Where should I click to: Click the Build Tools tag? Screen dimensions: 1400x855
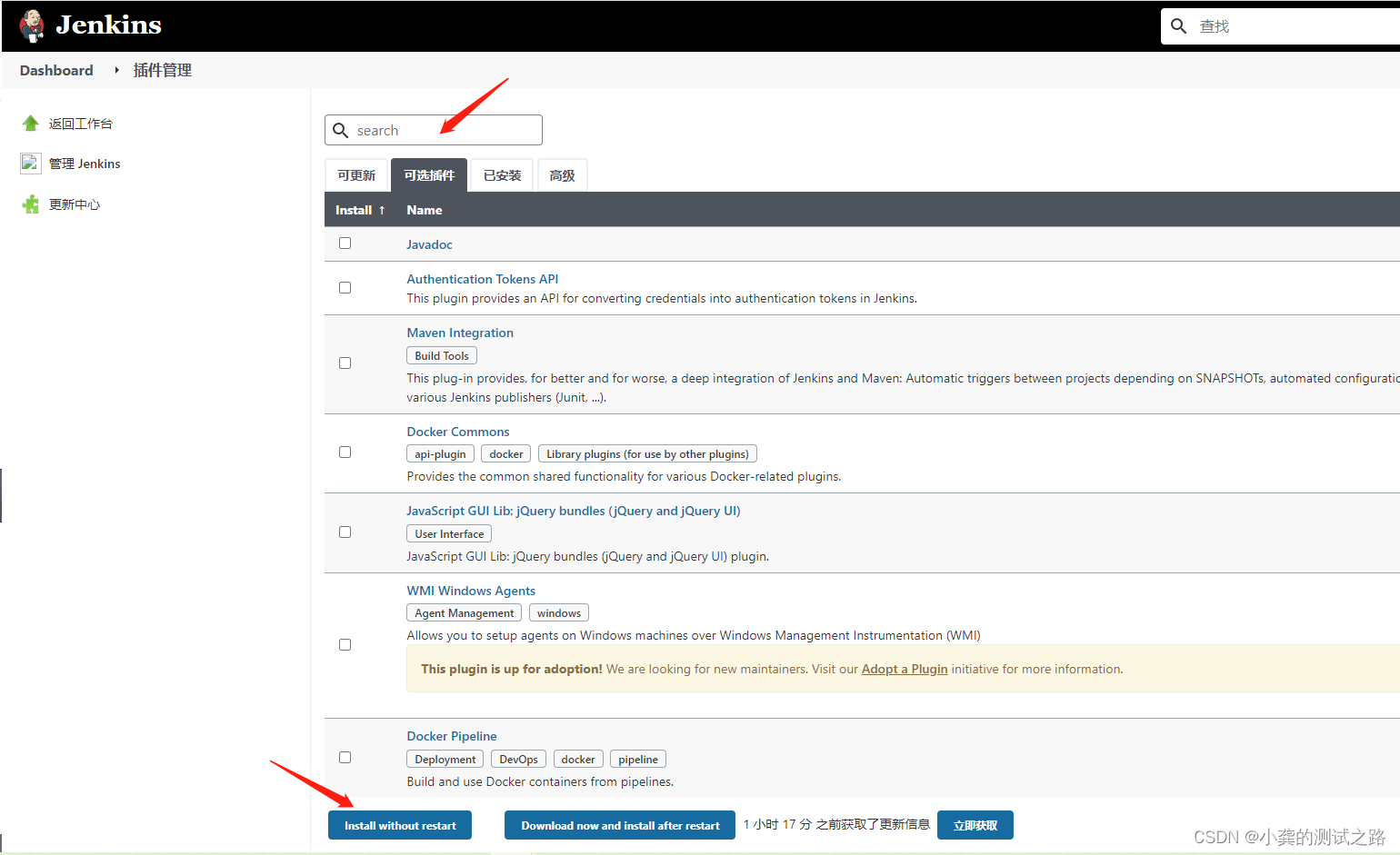click(x=442, y=356)
